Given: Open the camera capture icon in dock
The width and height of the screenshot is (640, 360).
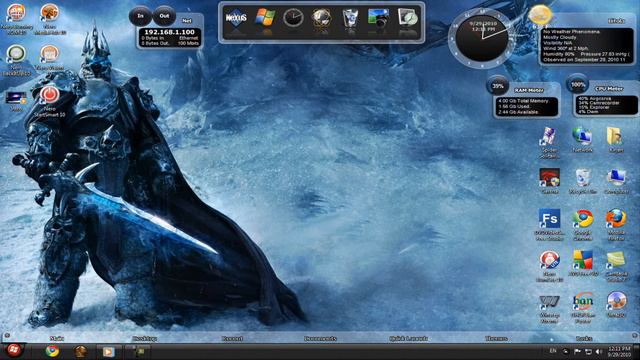Looking at the screenshot, I should [x=378, y=18].
